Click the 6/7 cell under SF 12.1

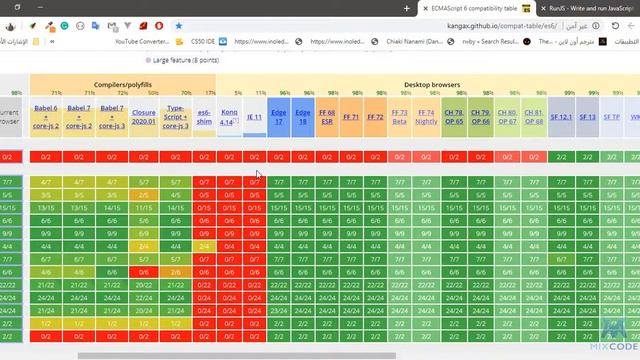click(561, 259)
